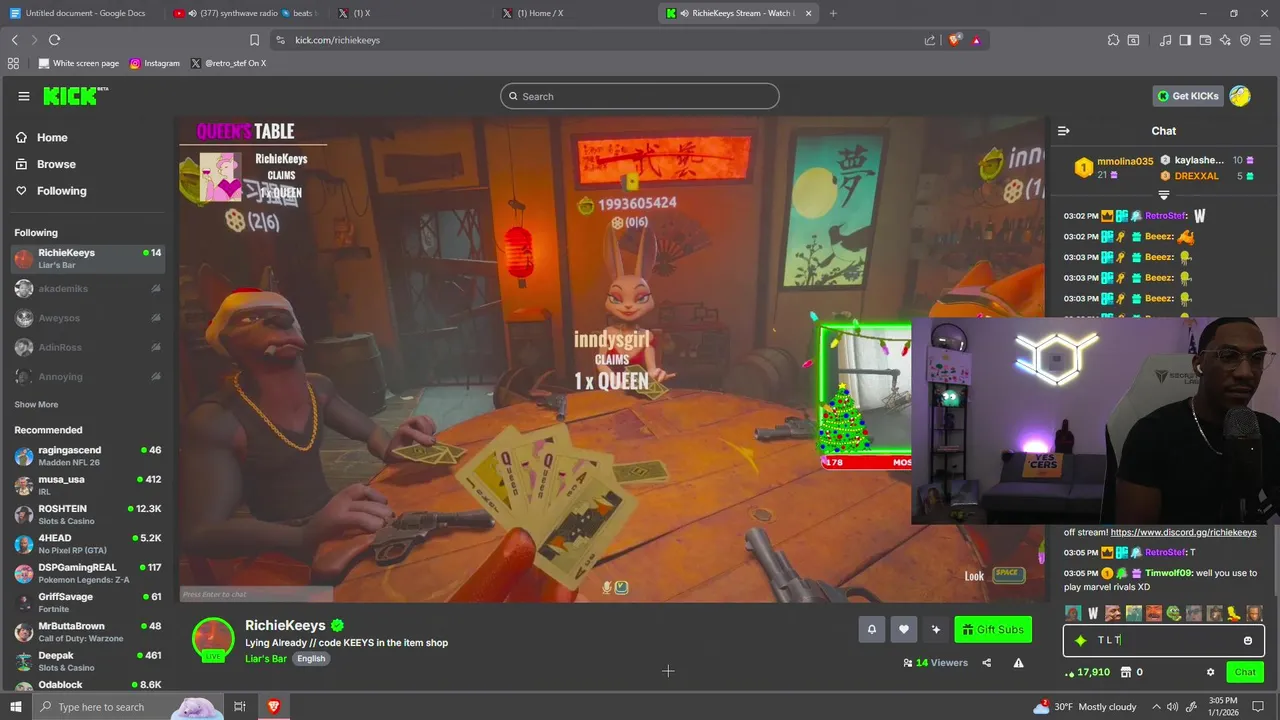Click the English language tag
The image size is (1280, 720).
pos(311,659)
